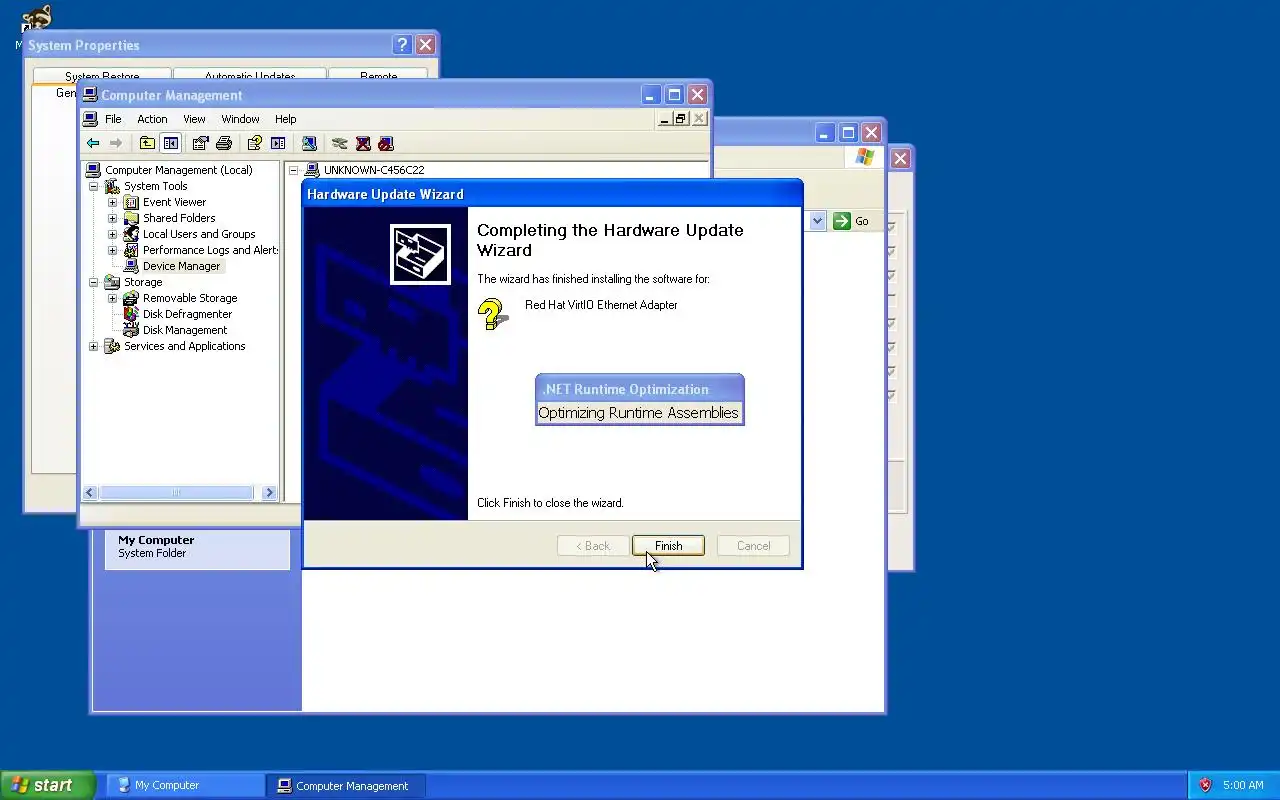Click the console tree scroll right arrow

pos(268,492)
